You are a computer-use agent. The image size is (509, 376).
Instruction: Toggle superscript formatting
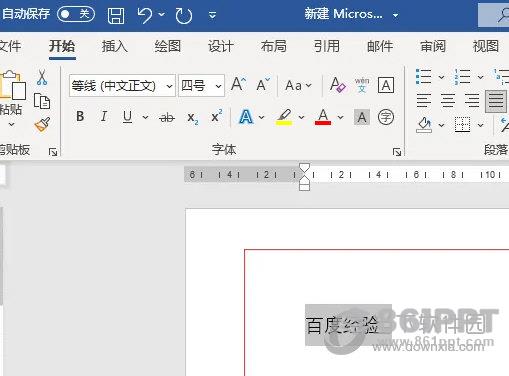pos(217,117)
